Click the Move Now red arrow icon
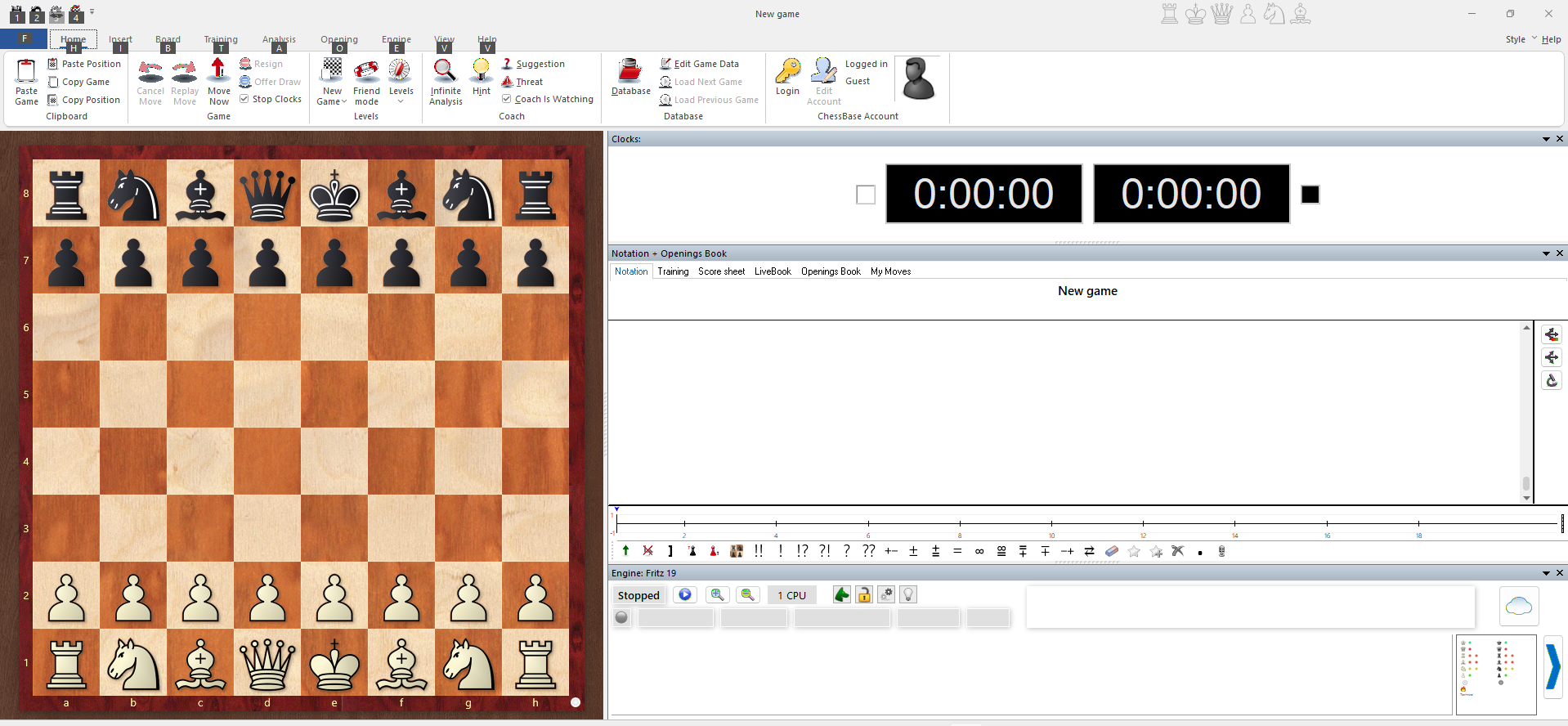The height and width of the screenshot is (726, 1568). click(218, 70)
